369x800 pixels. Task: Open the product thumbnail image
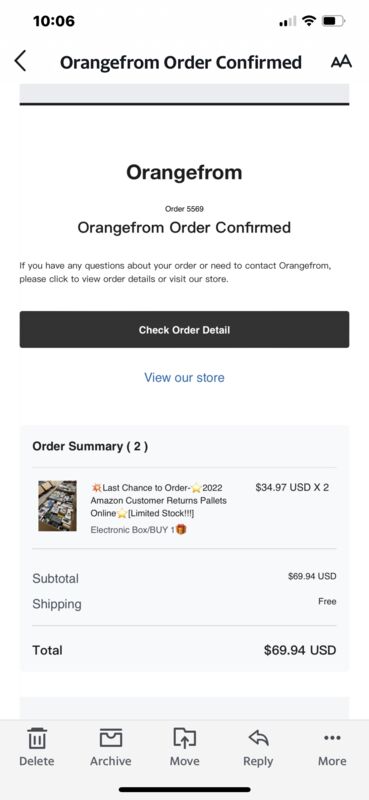pyautogui.click(x=57, y=506)
